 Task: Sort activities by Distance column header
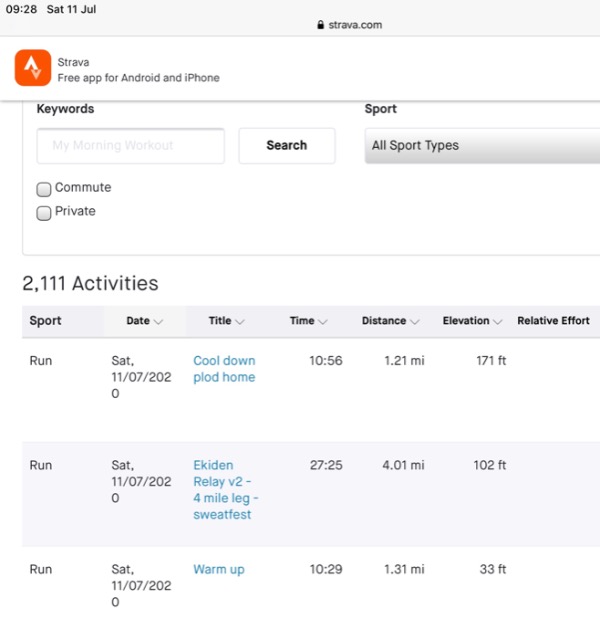tap(384, 321)
